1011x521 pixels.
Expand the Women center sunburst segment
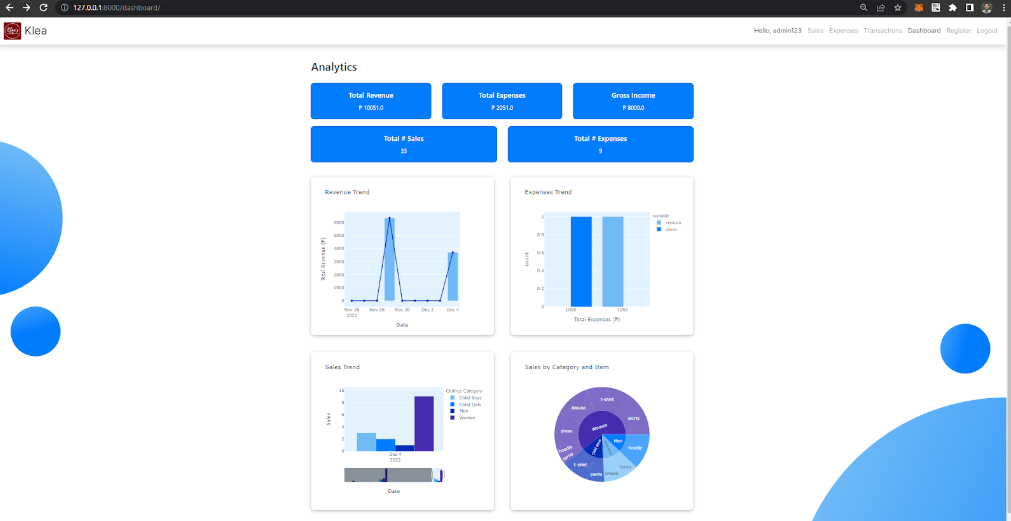[600, 428]
